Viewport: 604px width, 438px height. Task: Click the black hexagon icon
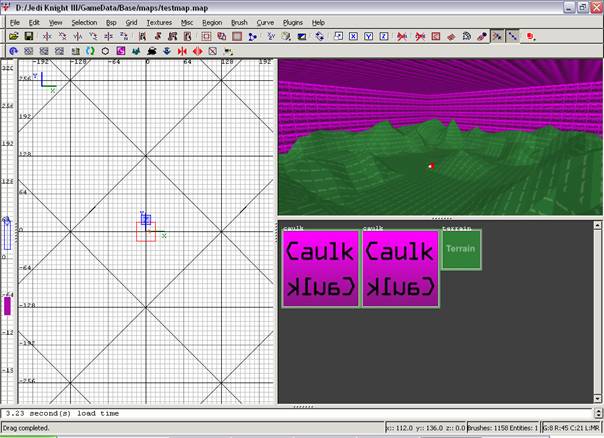(x=105, y=51)
